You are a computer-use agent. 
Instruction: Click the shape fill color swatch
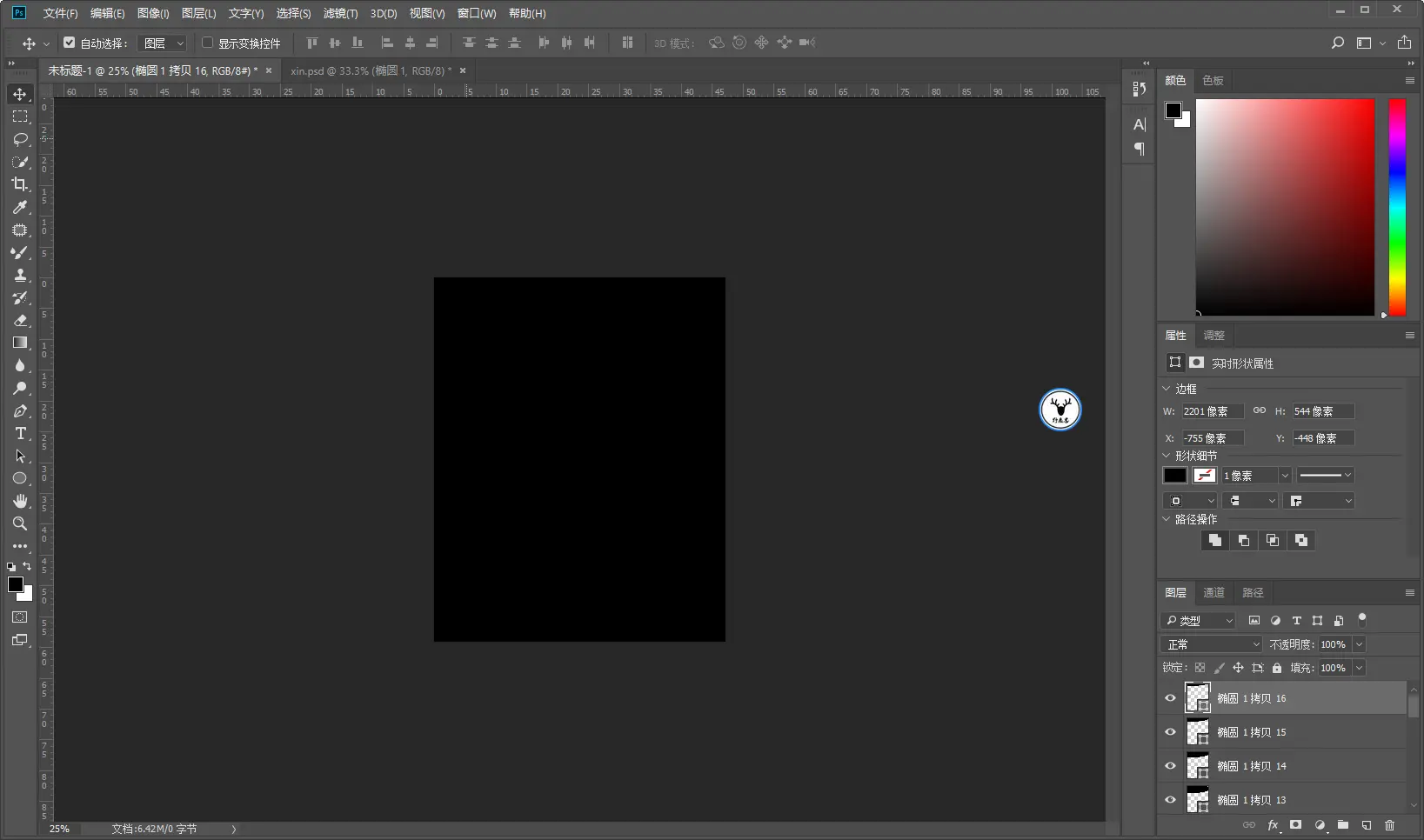click(1175, 476)
